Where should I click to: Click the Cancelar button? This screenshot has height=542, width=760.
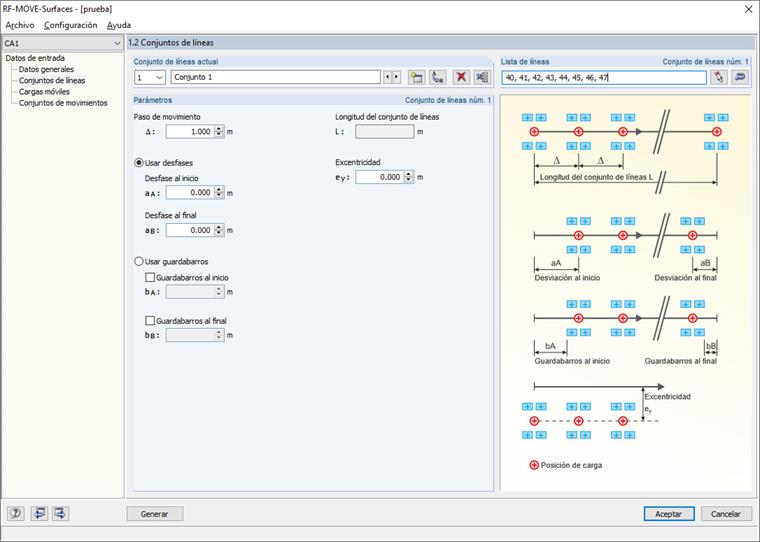point(726,514)
